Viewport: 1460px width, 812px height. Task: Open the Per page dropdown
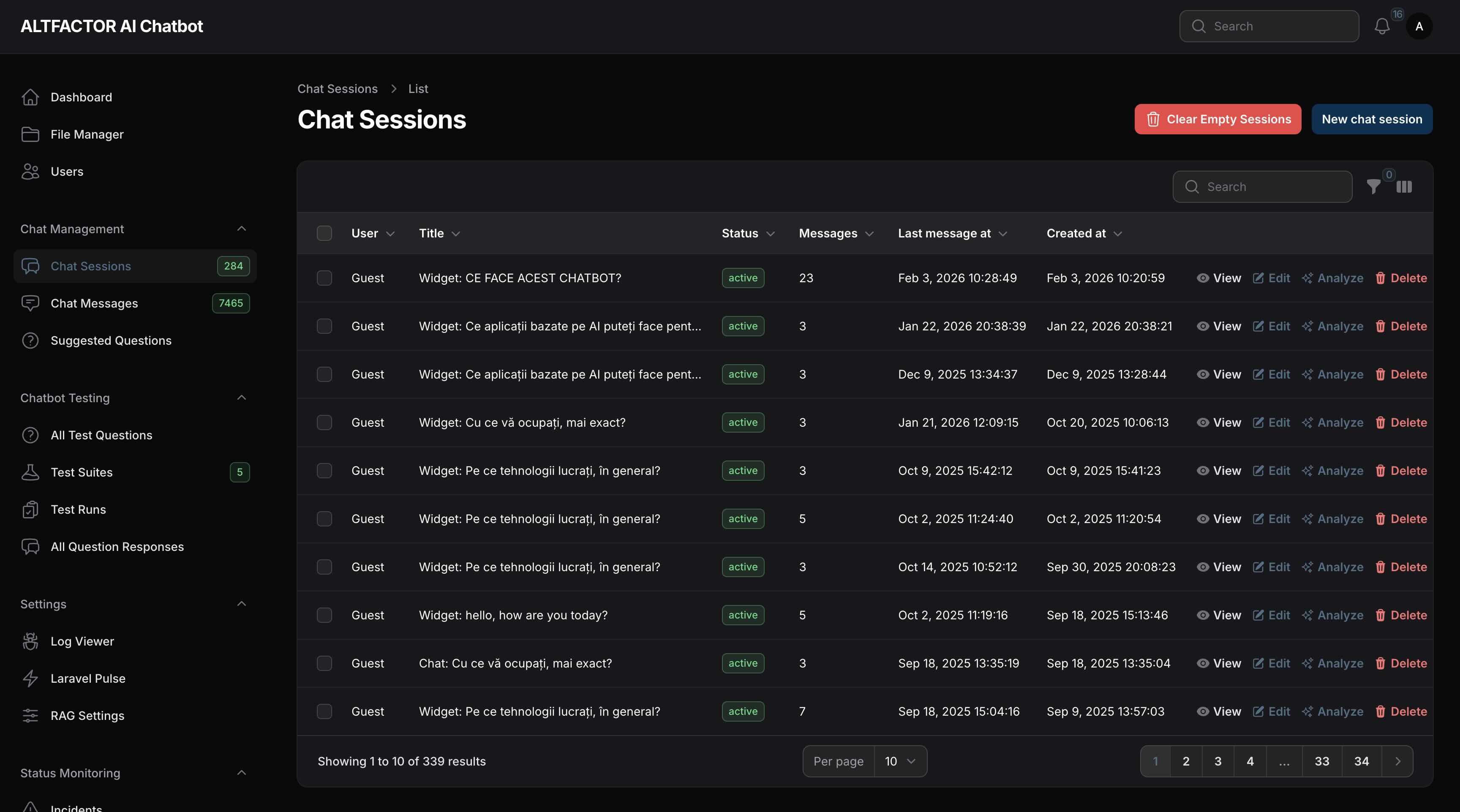point(900,761)
